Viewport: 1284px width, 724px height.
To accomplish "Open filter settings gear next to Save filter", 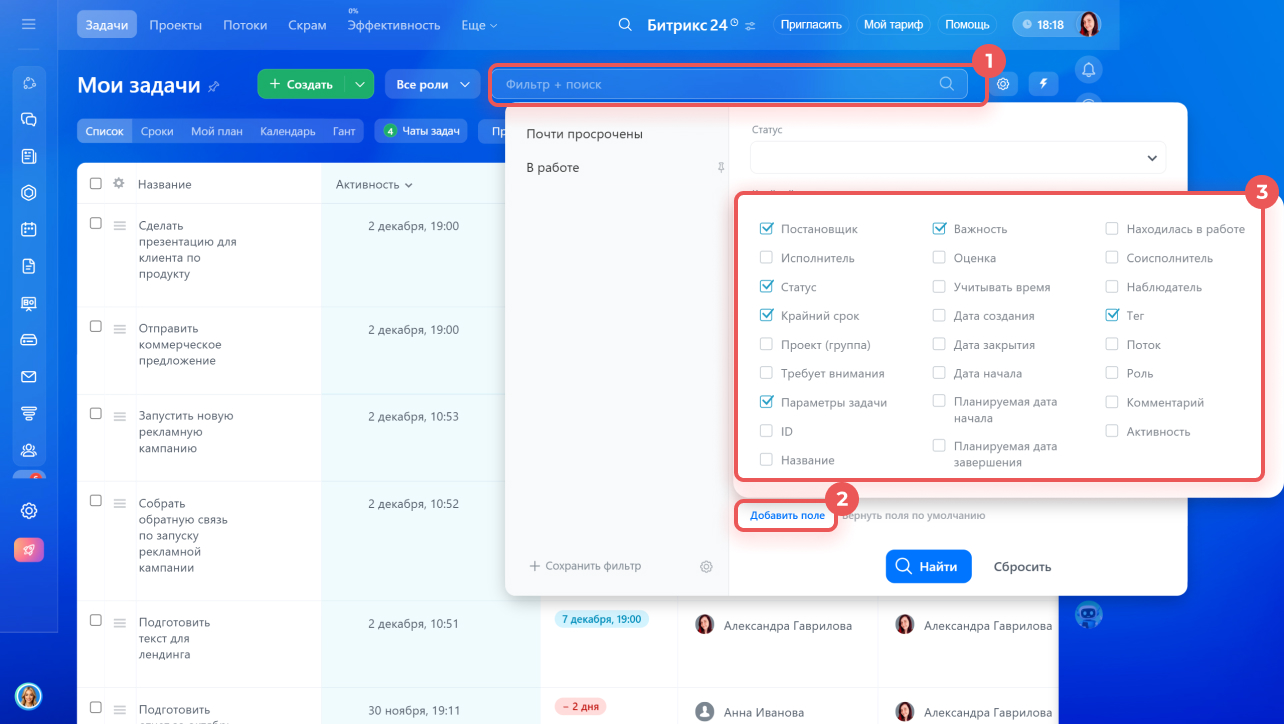I will tap(706, 567).
